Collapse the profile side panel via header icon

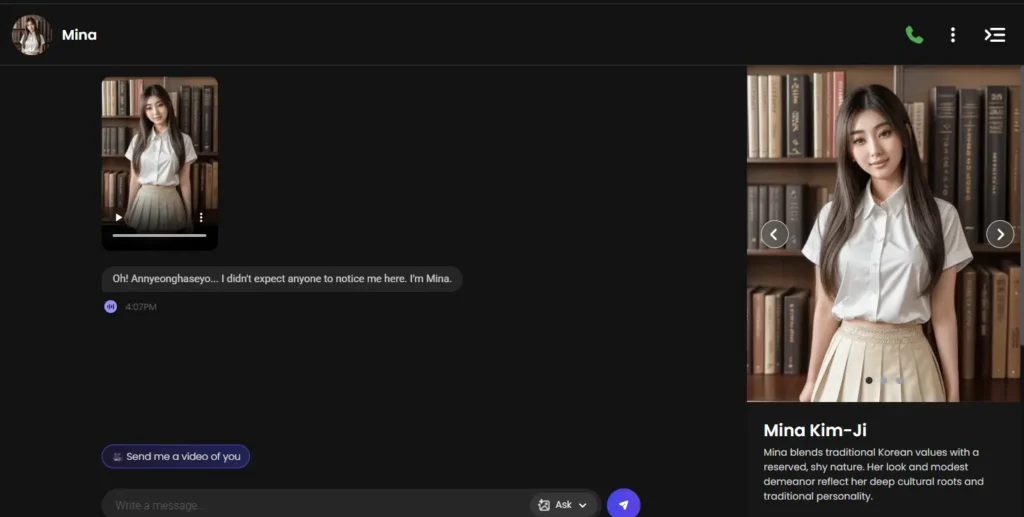994,35
